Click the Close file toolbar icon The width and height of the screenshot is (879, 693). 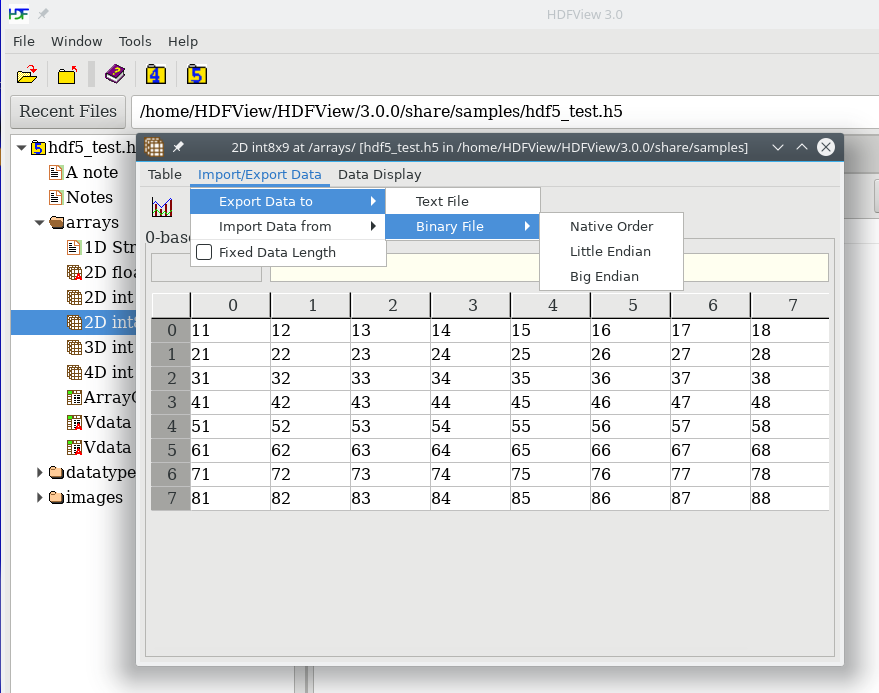[x=67, y=75]
